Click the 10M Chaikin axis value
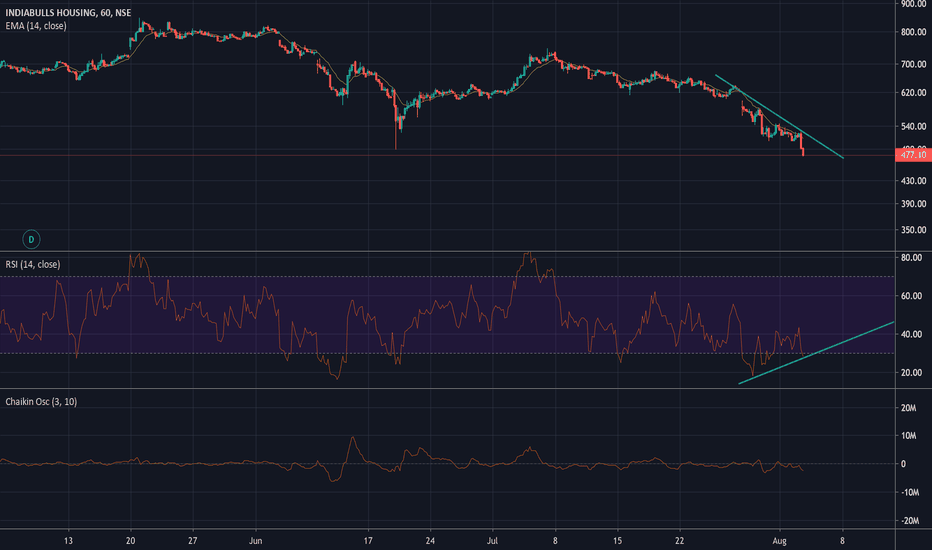 coord(908,436)
